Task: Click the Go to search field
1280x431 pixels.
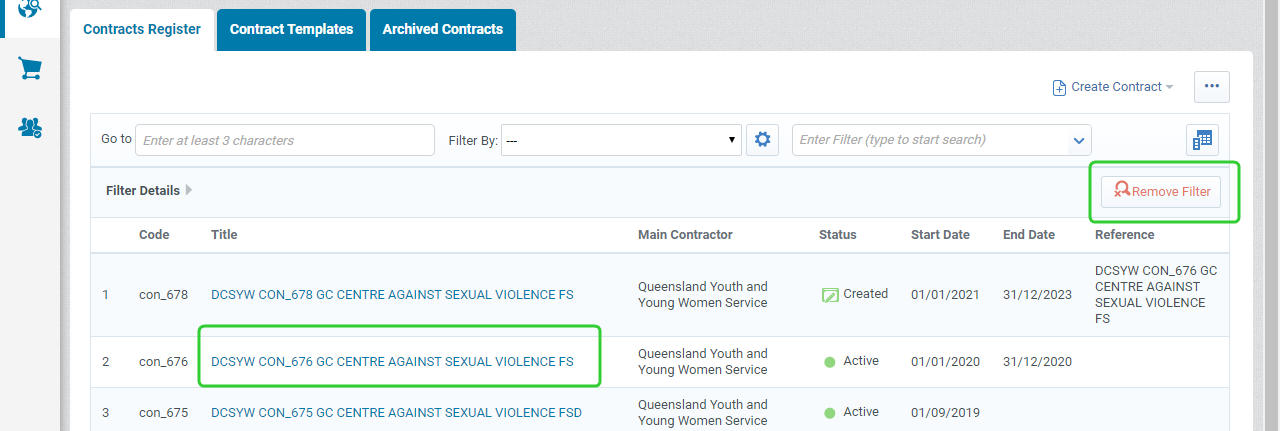Action: click(284, 141)
